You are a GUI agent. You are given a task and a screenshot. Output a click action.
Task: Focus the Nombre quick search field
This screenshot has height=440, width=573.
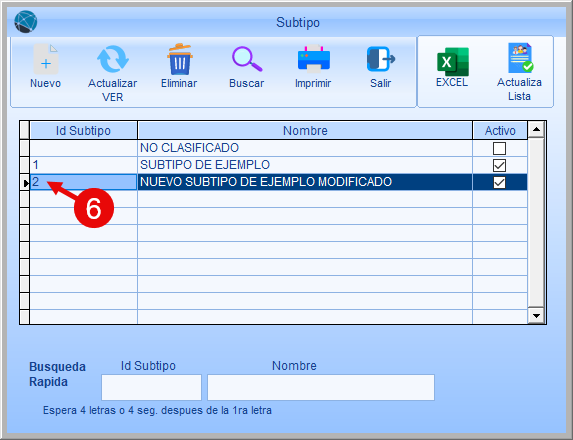(x=321, y=387)
